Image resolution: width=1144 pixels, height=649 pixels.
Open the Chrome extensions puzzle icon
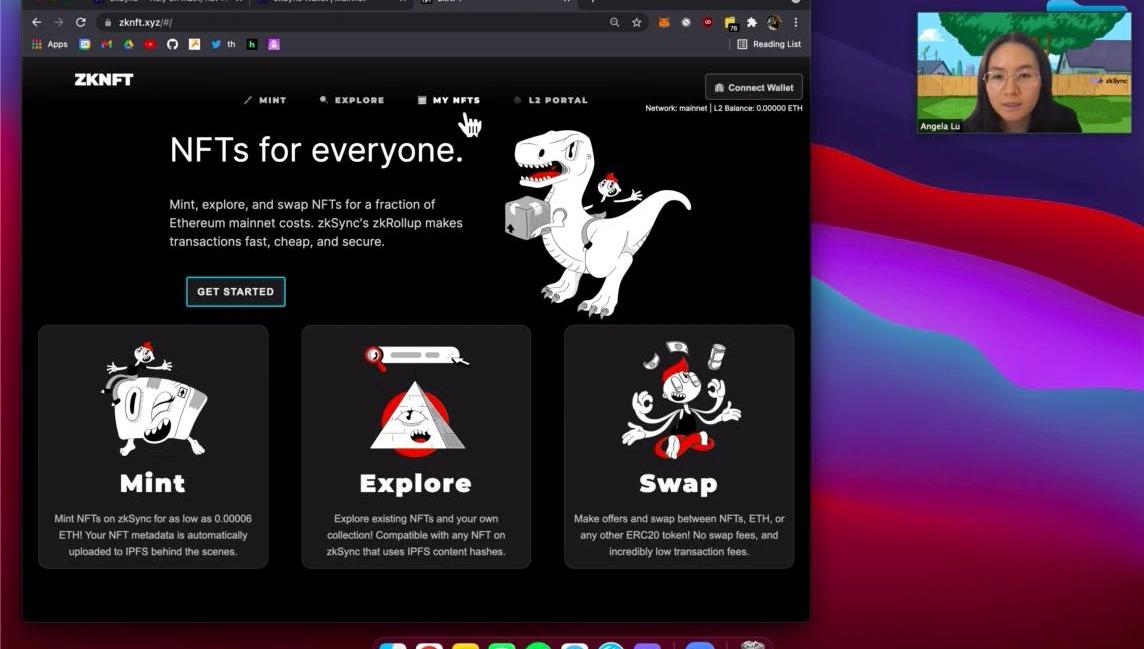752,22
